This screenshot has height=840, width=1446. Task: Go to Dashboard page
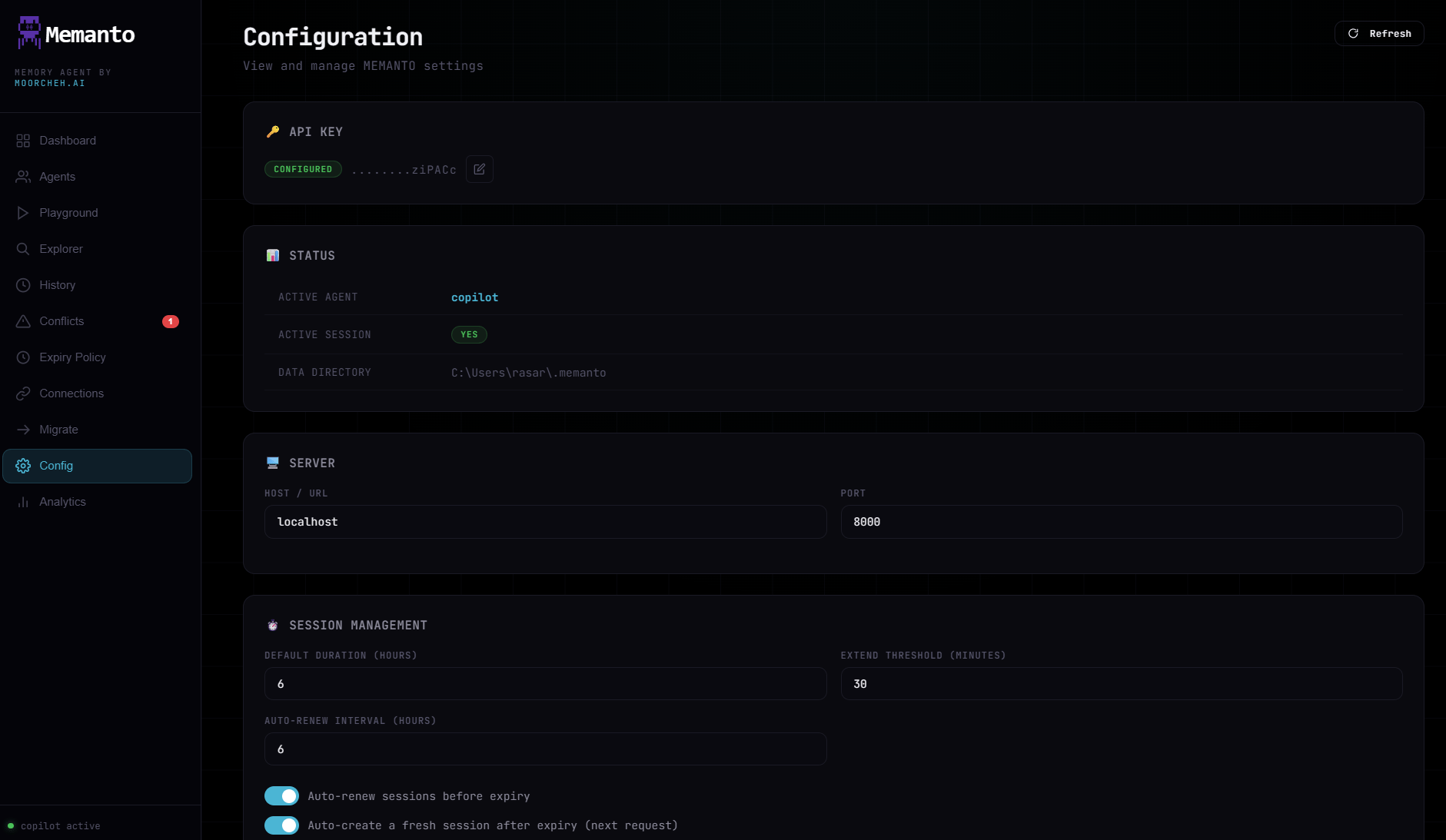click(x=97, y=141)
